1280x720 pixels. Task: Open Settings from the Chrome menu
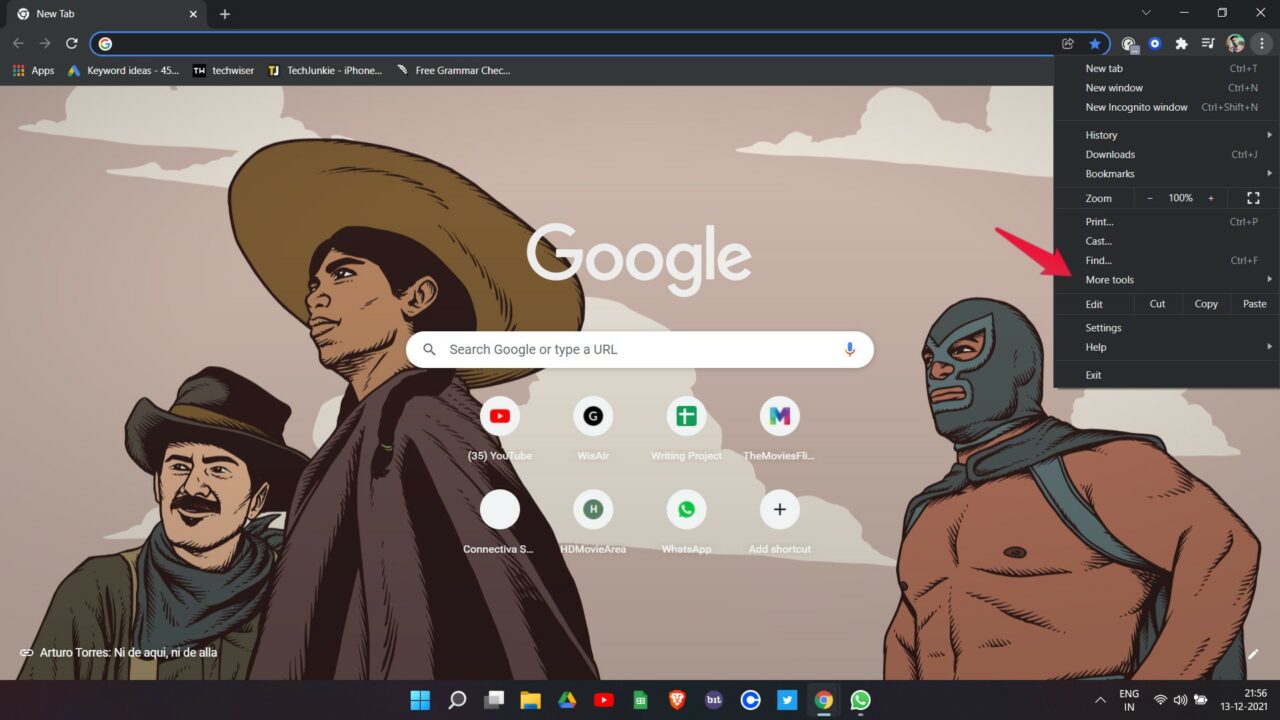point(1166,328)
